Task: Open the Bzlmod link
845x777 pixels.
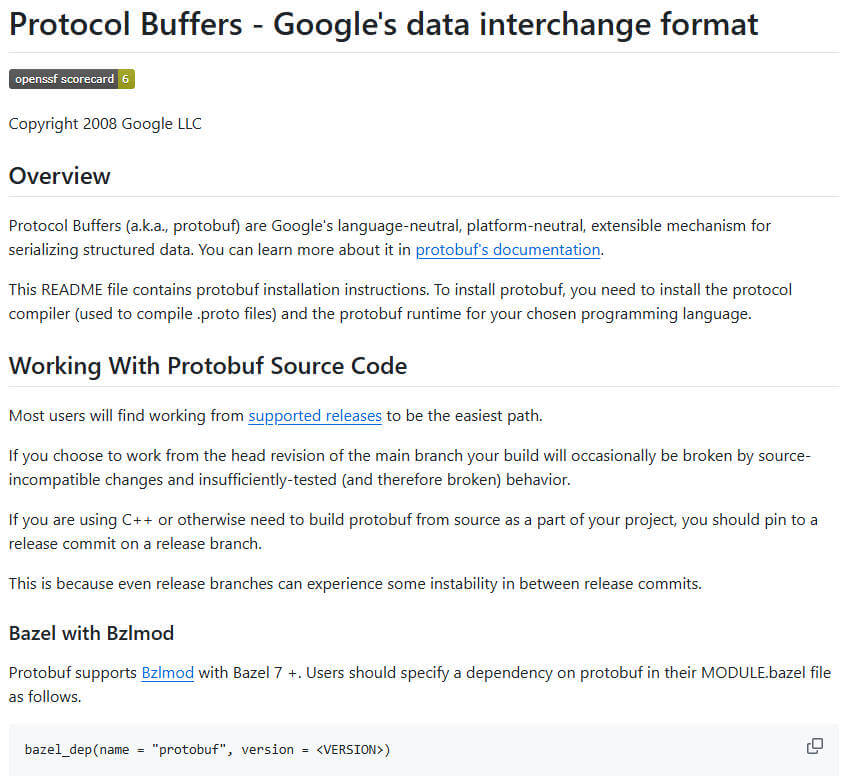Action: [x=167, y=673]
